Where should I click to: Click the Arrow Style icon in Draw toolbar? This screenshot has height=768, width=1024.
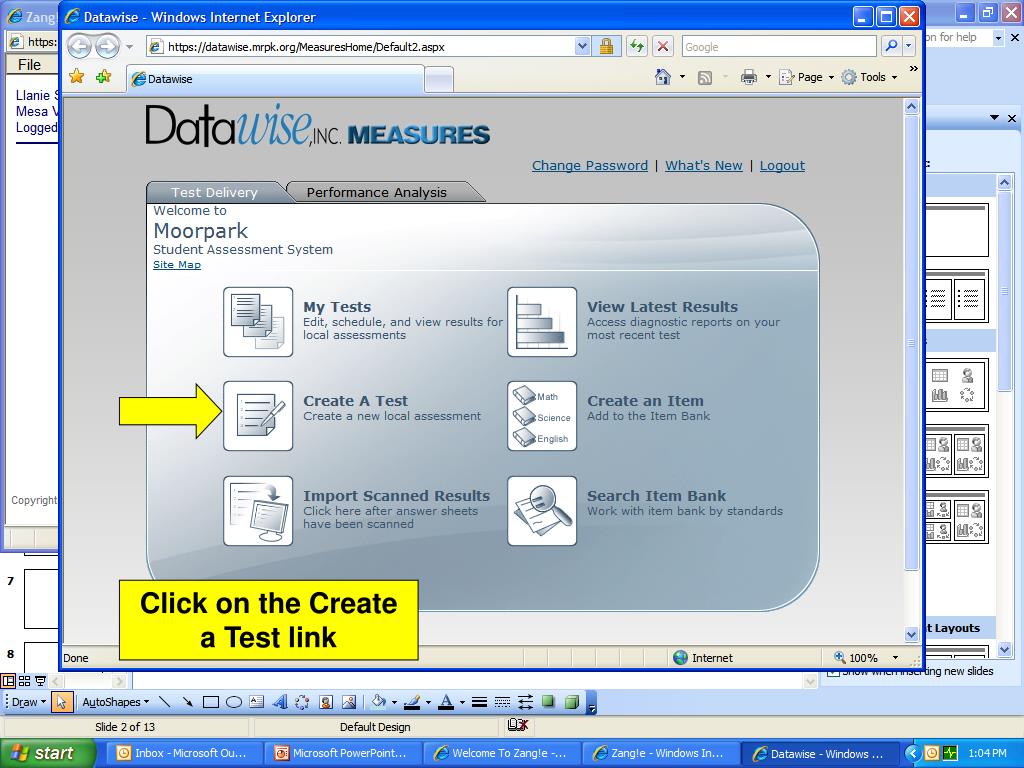coord(525,702)
